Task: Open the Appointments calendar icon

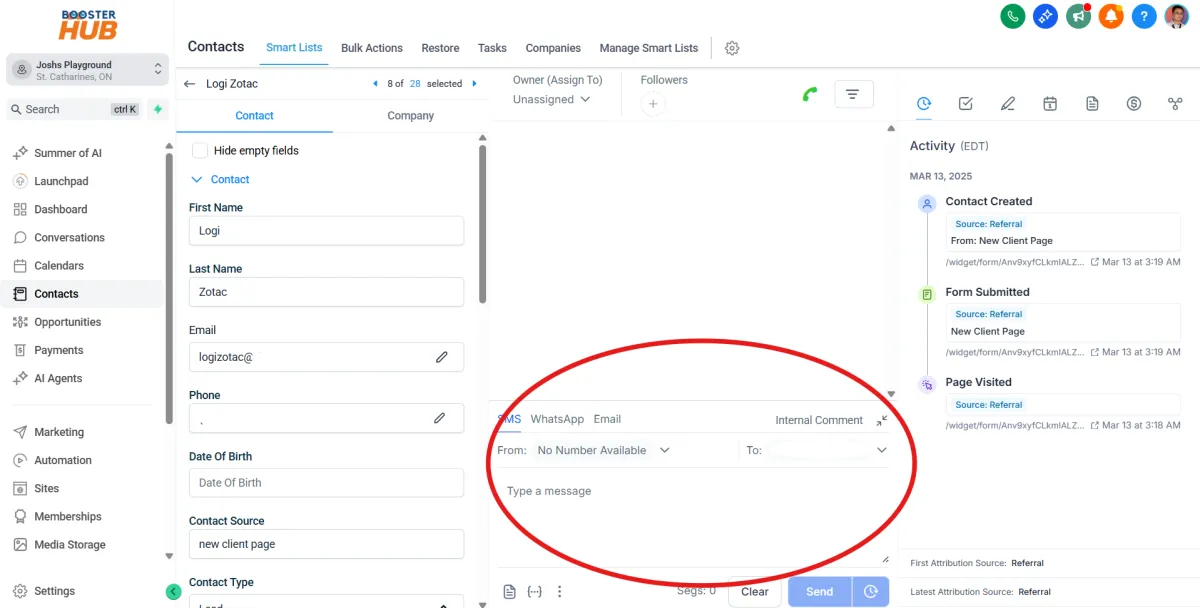Action: [1050, 103]
